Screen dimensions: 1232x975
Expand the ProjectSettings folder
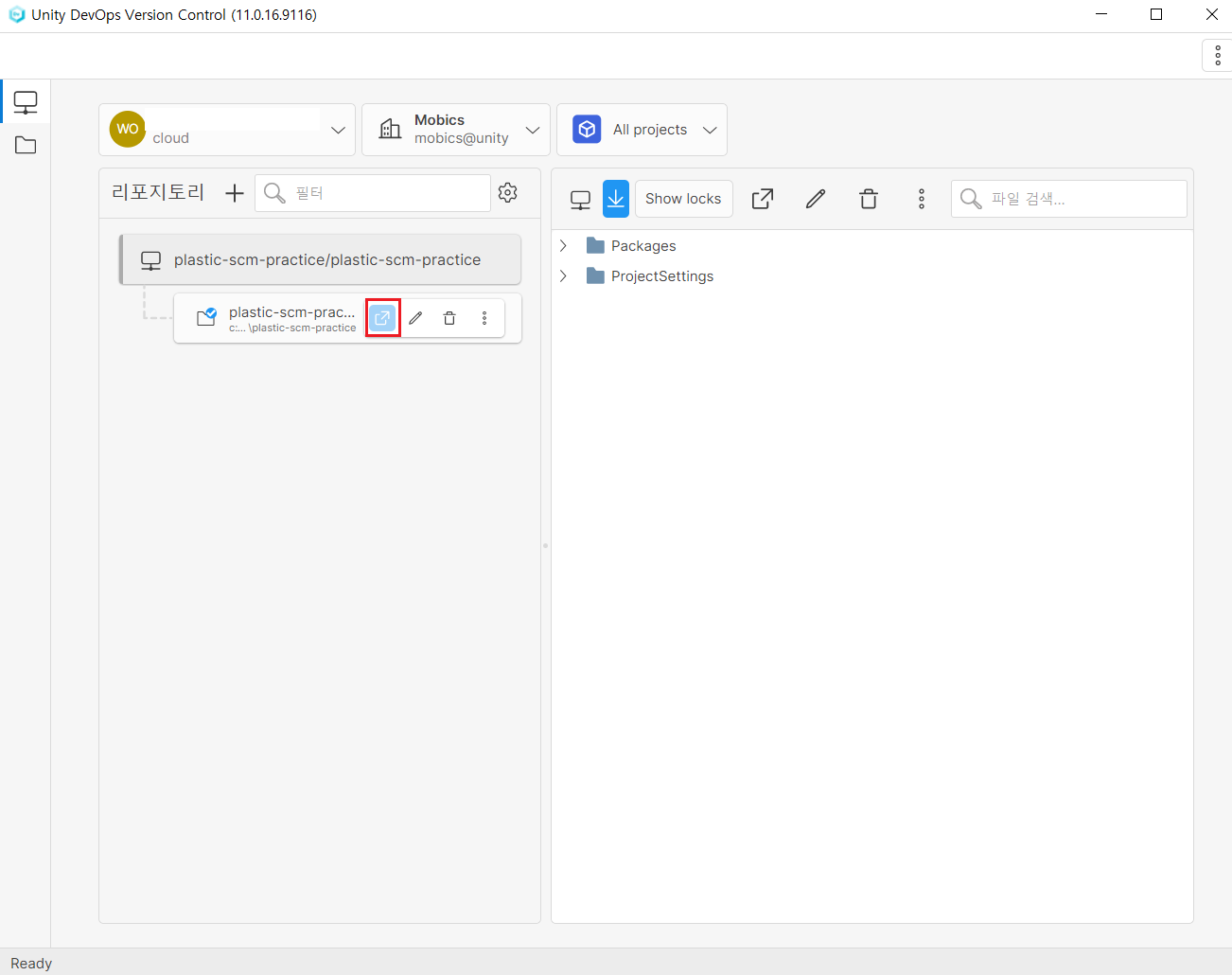click(x=563, y=276)
